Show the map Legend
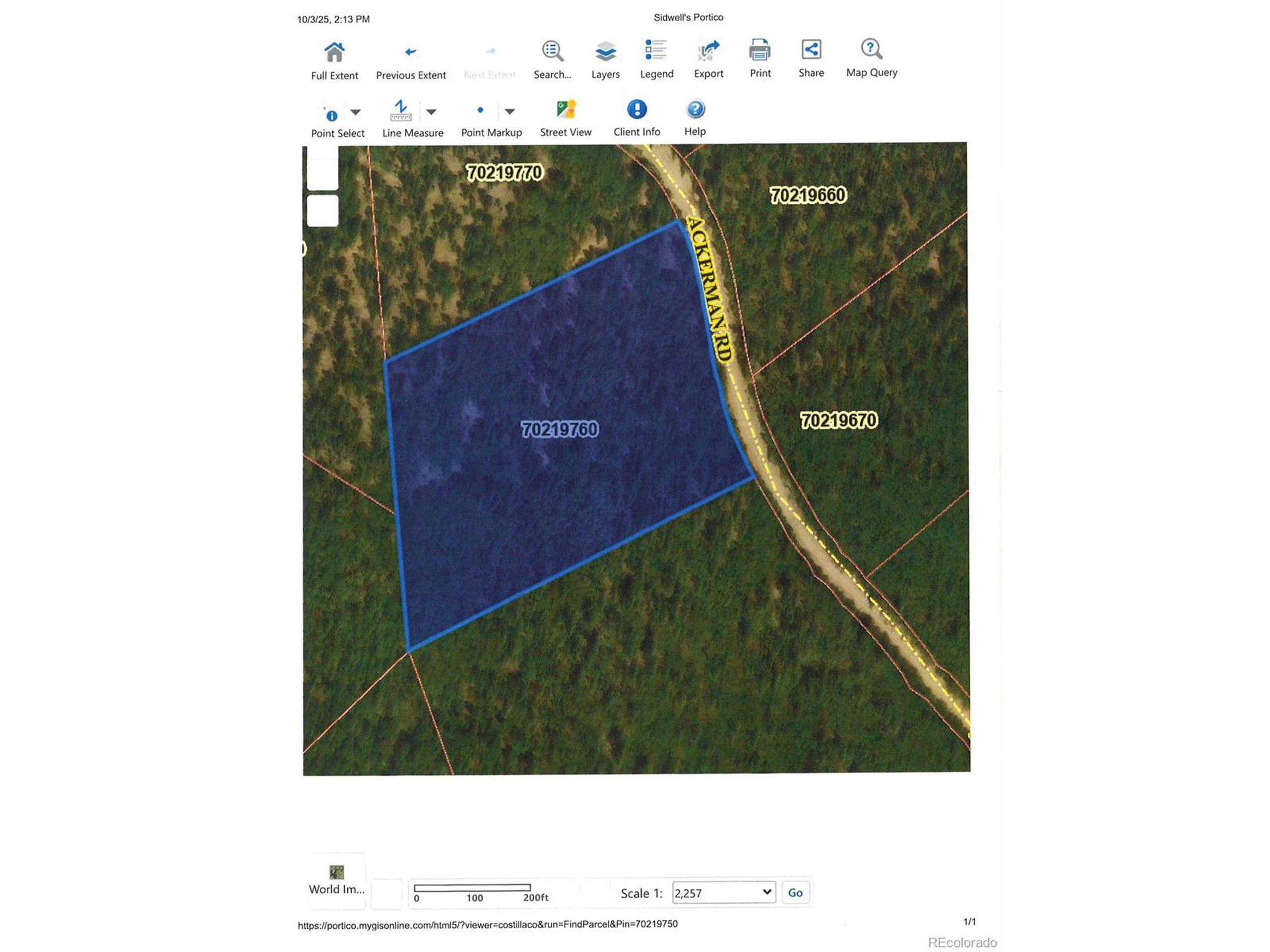This screenshot has width=1270, height=952. 656,50
